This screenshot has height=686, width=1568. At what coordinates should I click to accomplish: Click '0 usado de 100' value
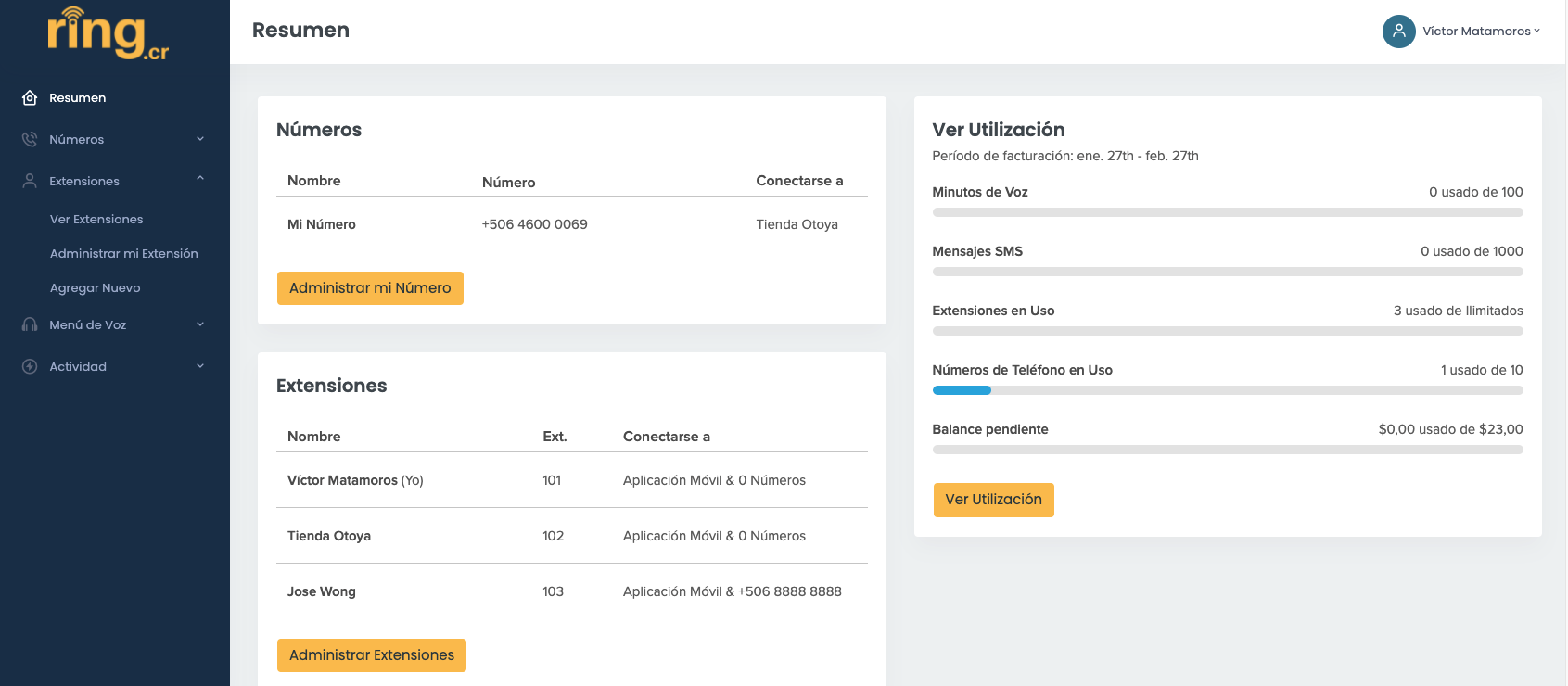pyautogui.click(x=1476, y=192)
